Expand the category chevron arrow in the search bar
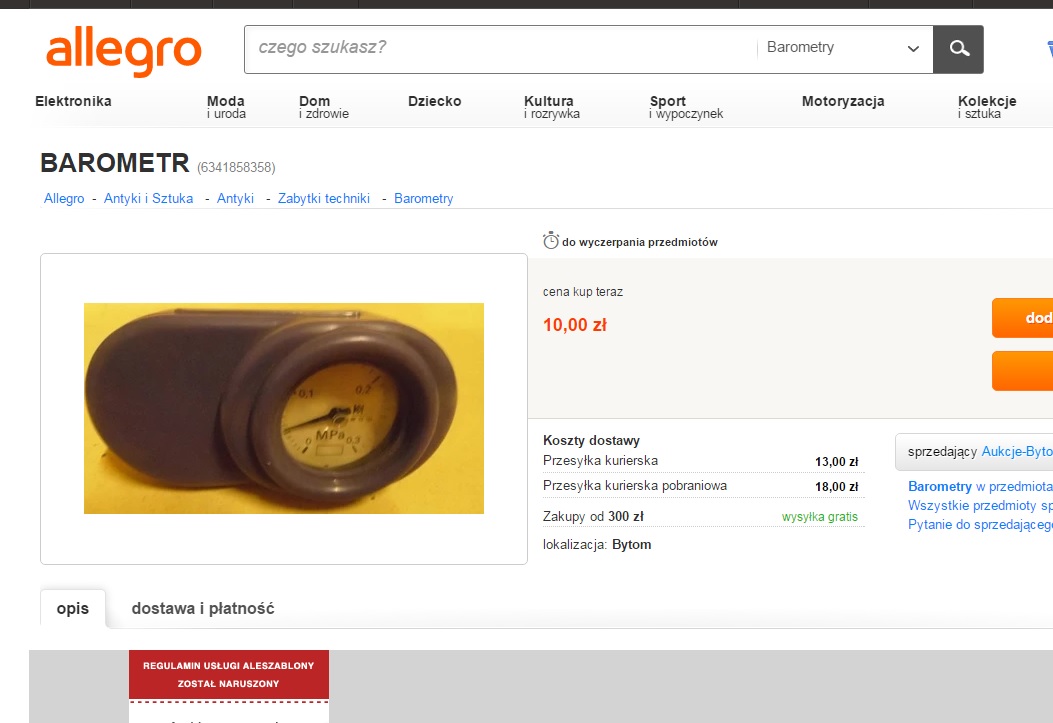Viewport: 1053px width, 723px height. point(913,48)
